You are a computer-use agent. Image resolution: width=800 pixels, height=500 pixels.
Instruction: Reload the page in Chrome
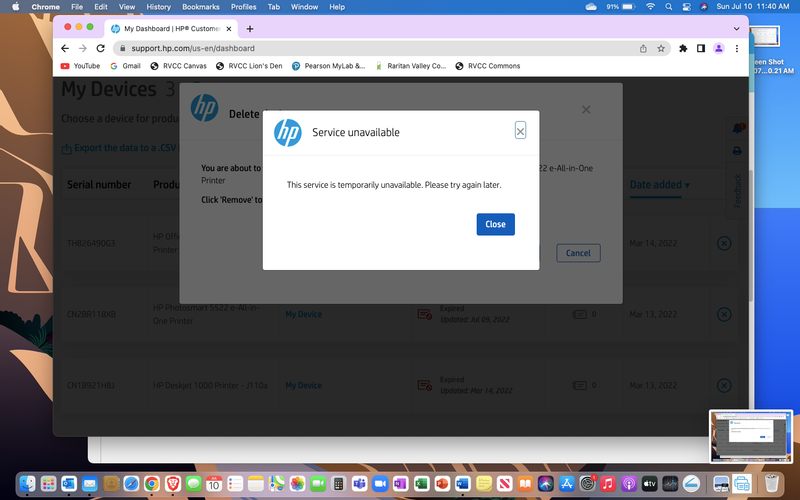(x=101, y=48)
